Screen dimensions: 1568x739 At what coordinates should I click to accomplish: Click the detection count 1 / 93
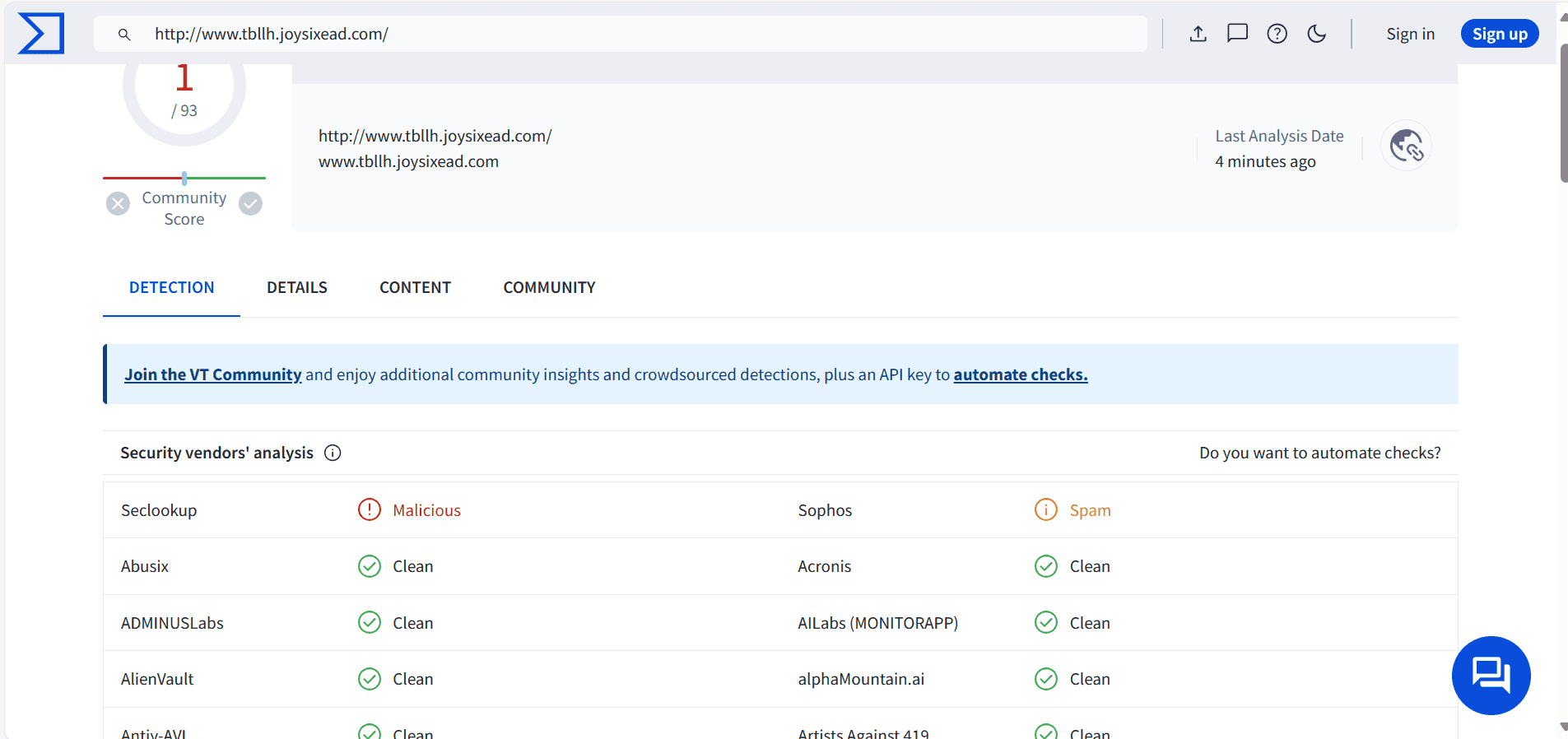coord(184,91)
